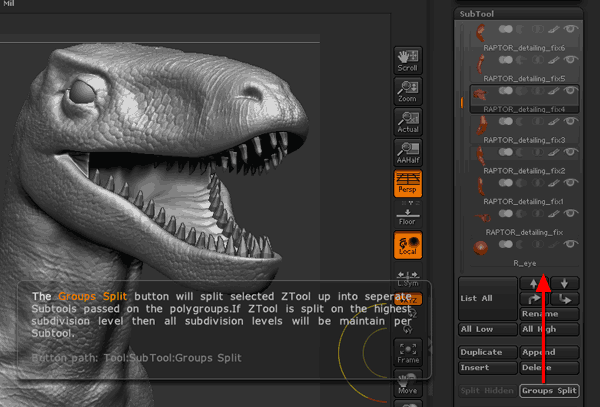This screenshot has height=407, width=600.
Task: Hide the RAPTOR_detailing_fix3 subtool
Action: point(571,121)
